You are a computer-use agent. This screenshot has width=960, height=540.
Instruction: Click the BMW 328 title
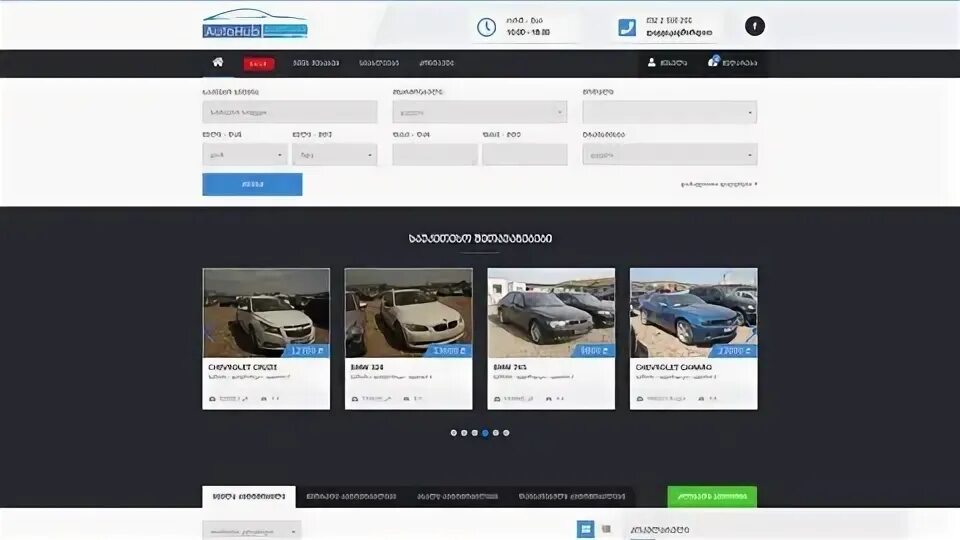coord(367,367)
